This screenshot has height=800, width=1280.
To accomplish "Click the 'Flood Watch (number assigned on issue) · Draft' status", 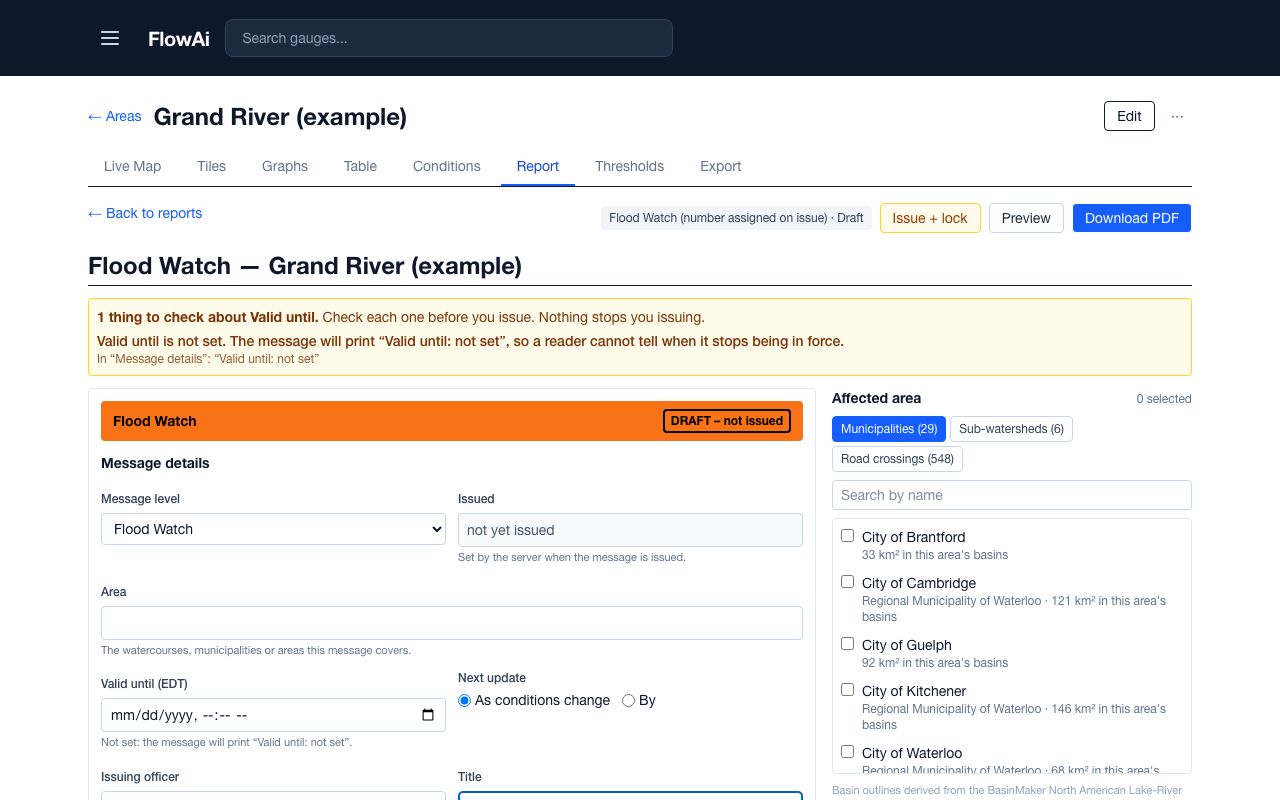I will coord(736,218).
